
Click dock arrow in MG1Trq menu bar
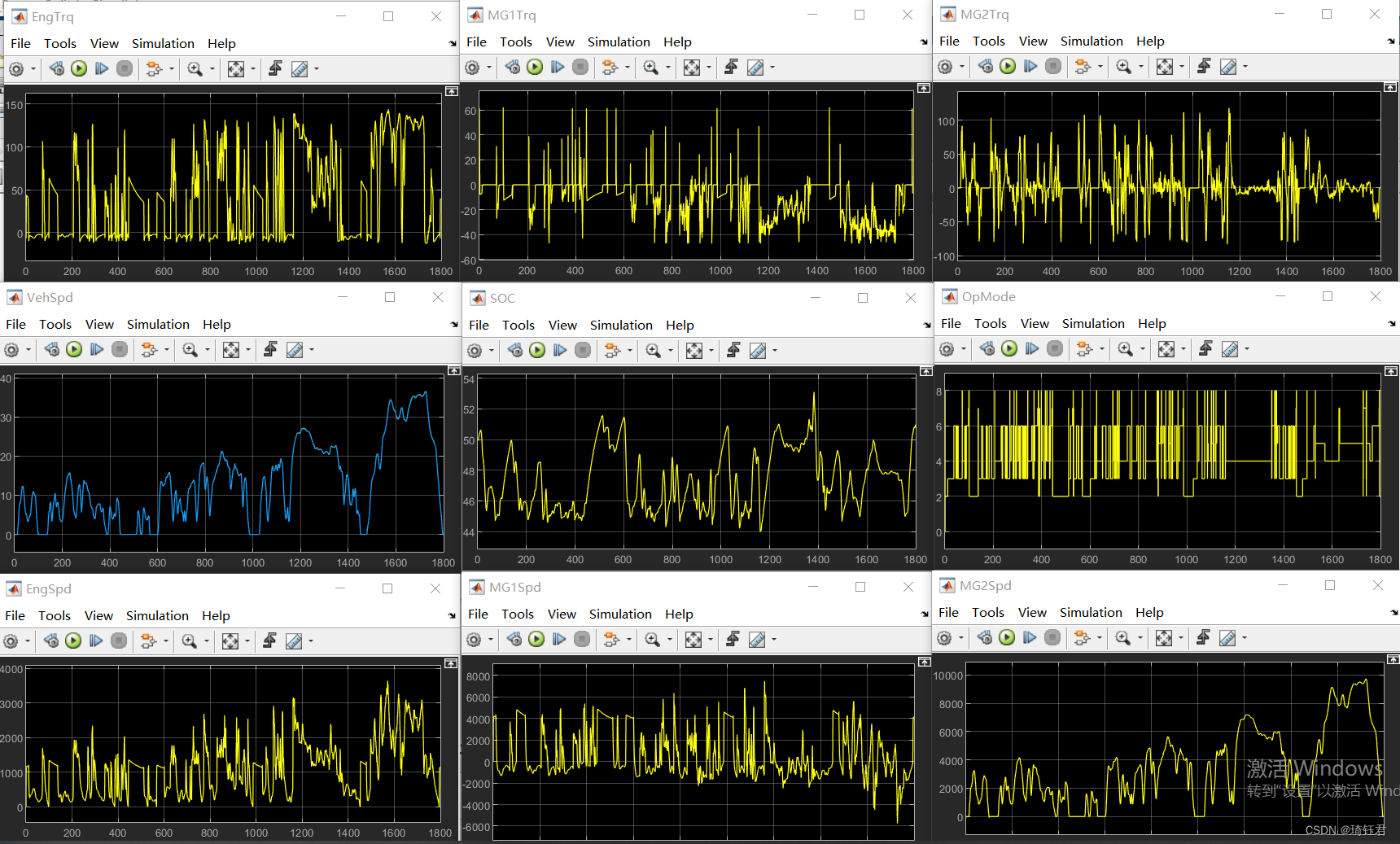pyautogui.click(x=924, y=42)
